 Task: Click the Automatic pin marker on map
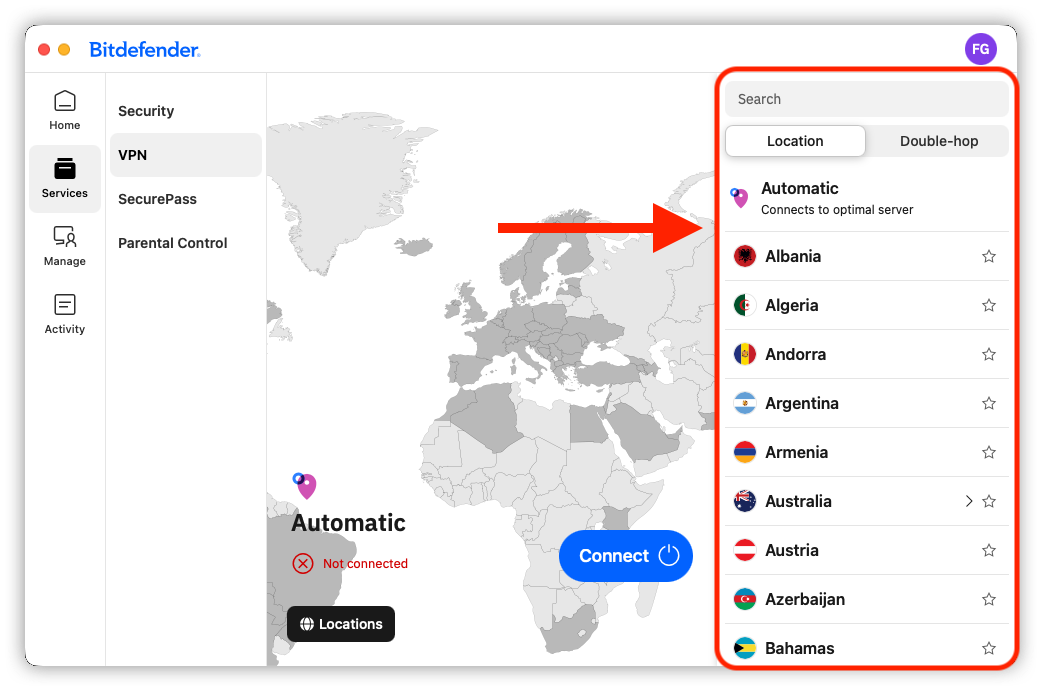pos(304,486)
